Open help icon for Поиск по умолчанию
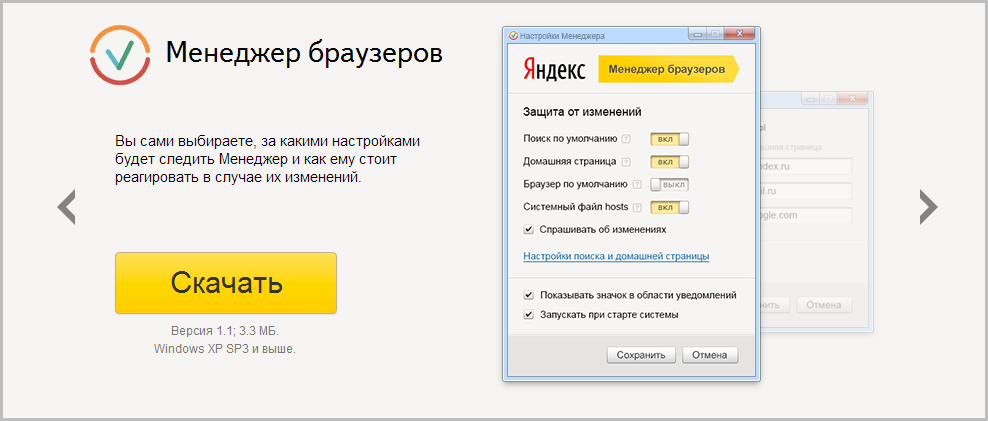This screenshot has width=988, height=421. click(x=626, y=139)
